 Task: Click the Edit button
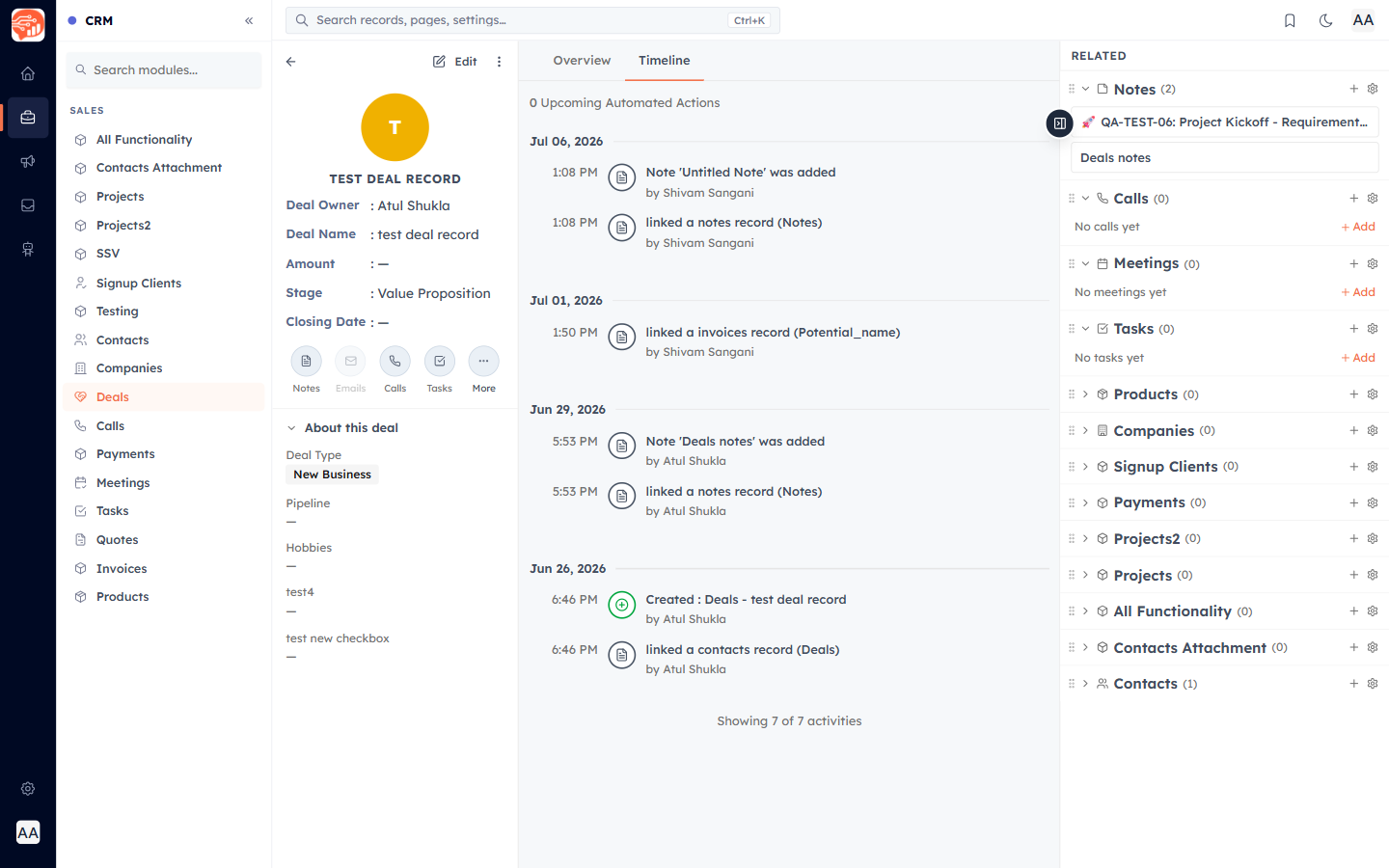point(455,62)
